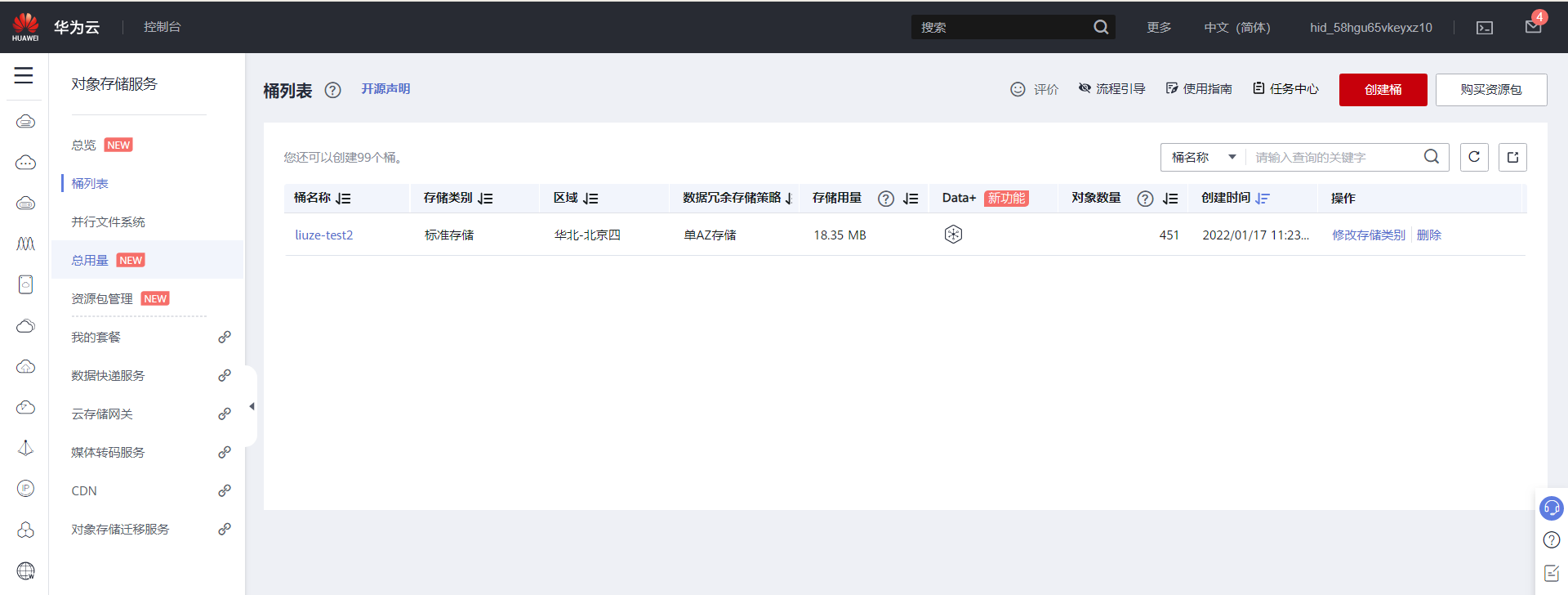Click help icon beside 存储用量
This screenshot has height=595, width=1568.
(x=885, y=199)
